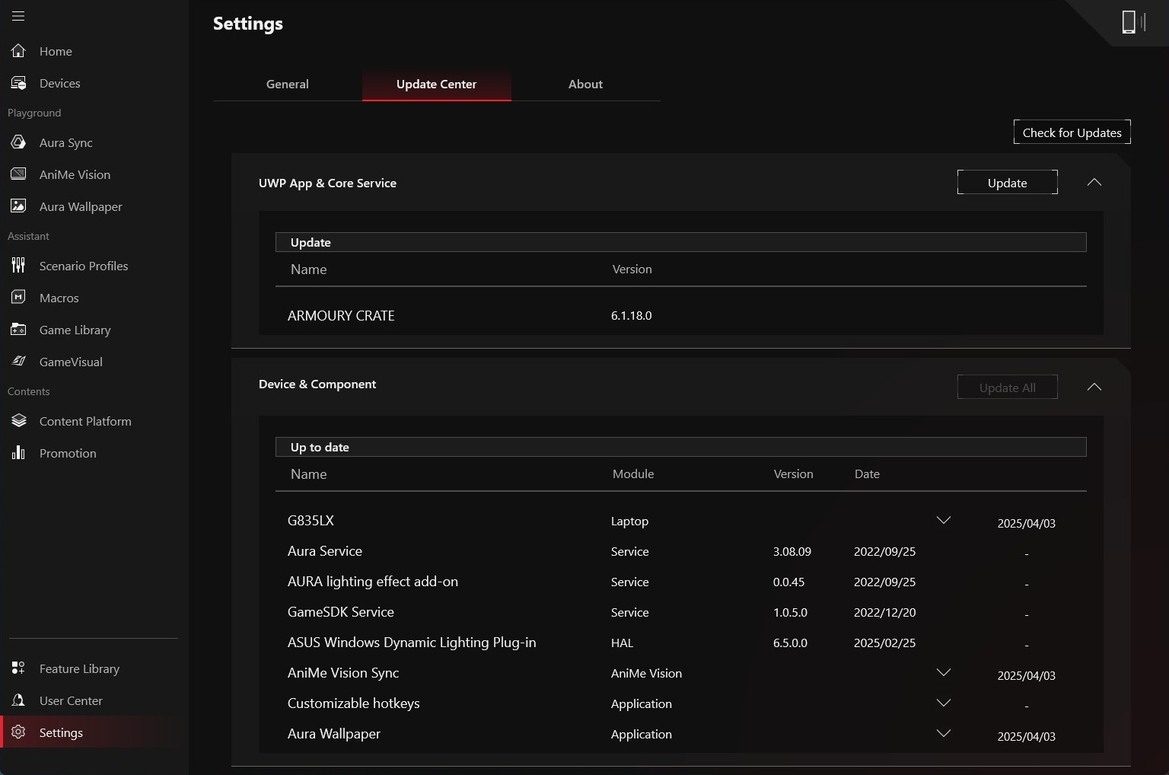This screenshot has height=775, width=1169.
Task: Click AniMe Vision Sync row name
Action: tap(343, 673)
